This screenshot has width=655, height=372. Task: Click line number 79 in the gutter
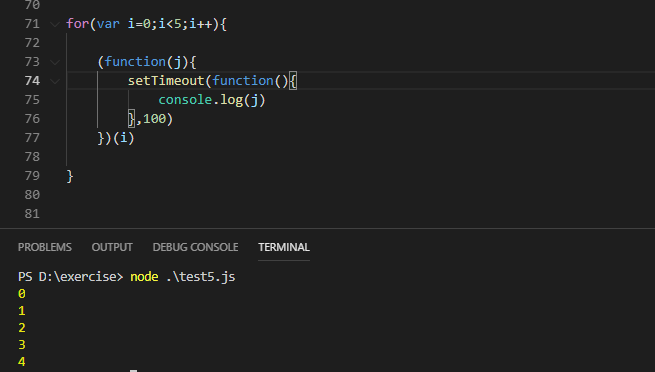point(32,176)
